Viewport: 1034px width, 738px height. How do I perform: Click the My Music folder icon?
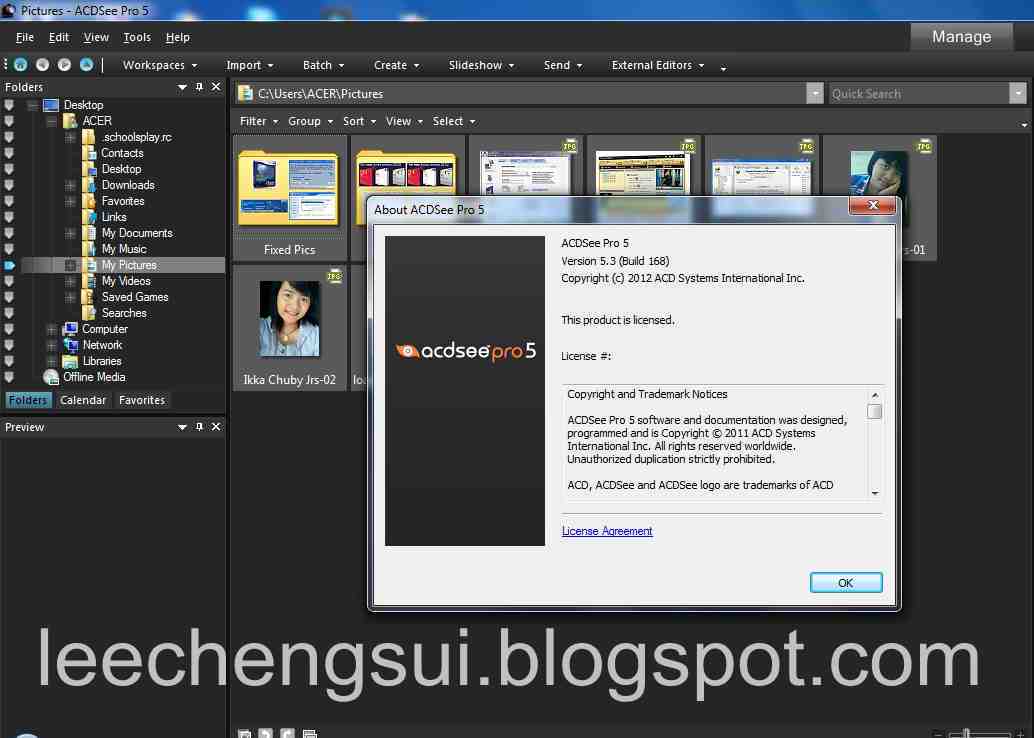[x=89, y=249]
